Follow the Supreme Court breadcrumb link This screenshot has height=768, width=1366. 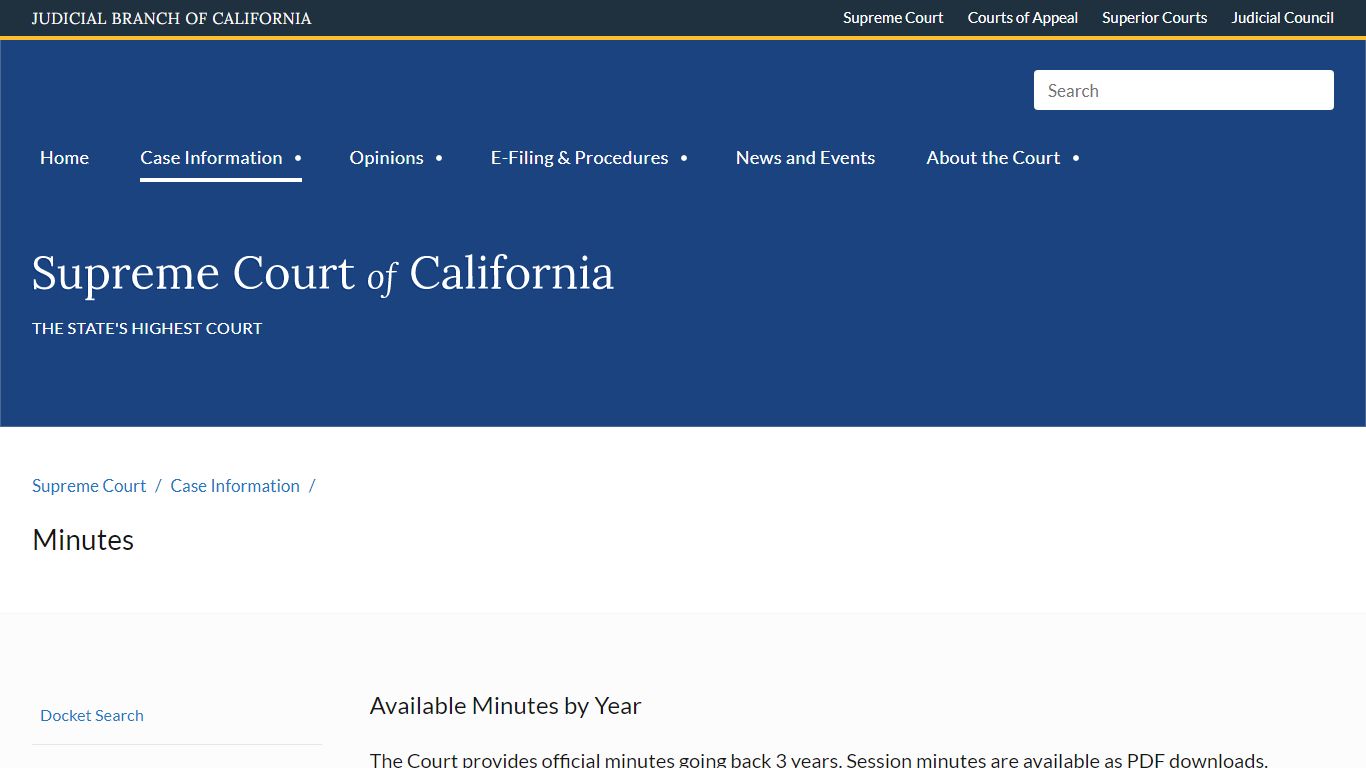tap(89, 486)
